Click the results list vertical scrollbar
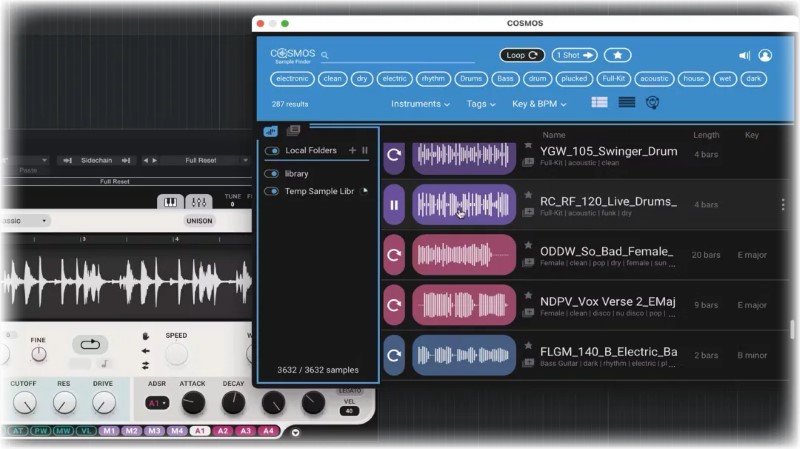Image resolution: width=800 pixels, height=449 pixels. pos(792,330)
